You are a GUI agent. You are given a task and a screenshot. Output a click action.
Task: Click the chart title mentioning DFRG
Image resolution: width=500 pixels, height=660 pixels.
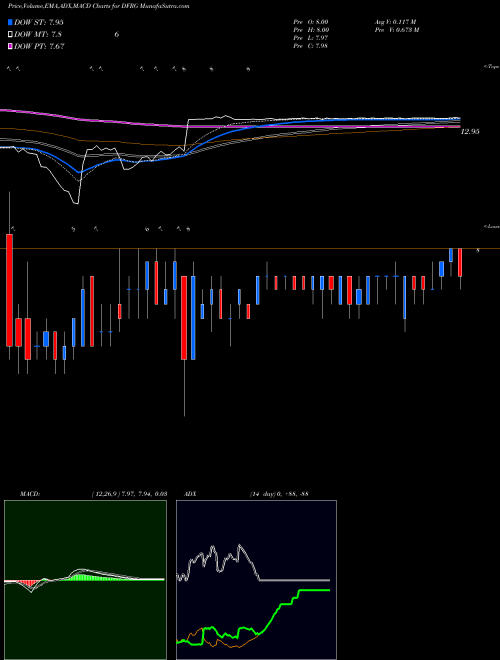point(98,6)
